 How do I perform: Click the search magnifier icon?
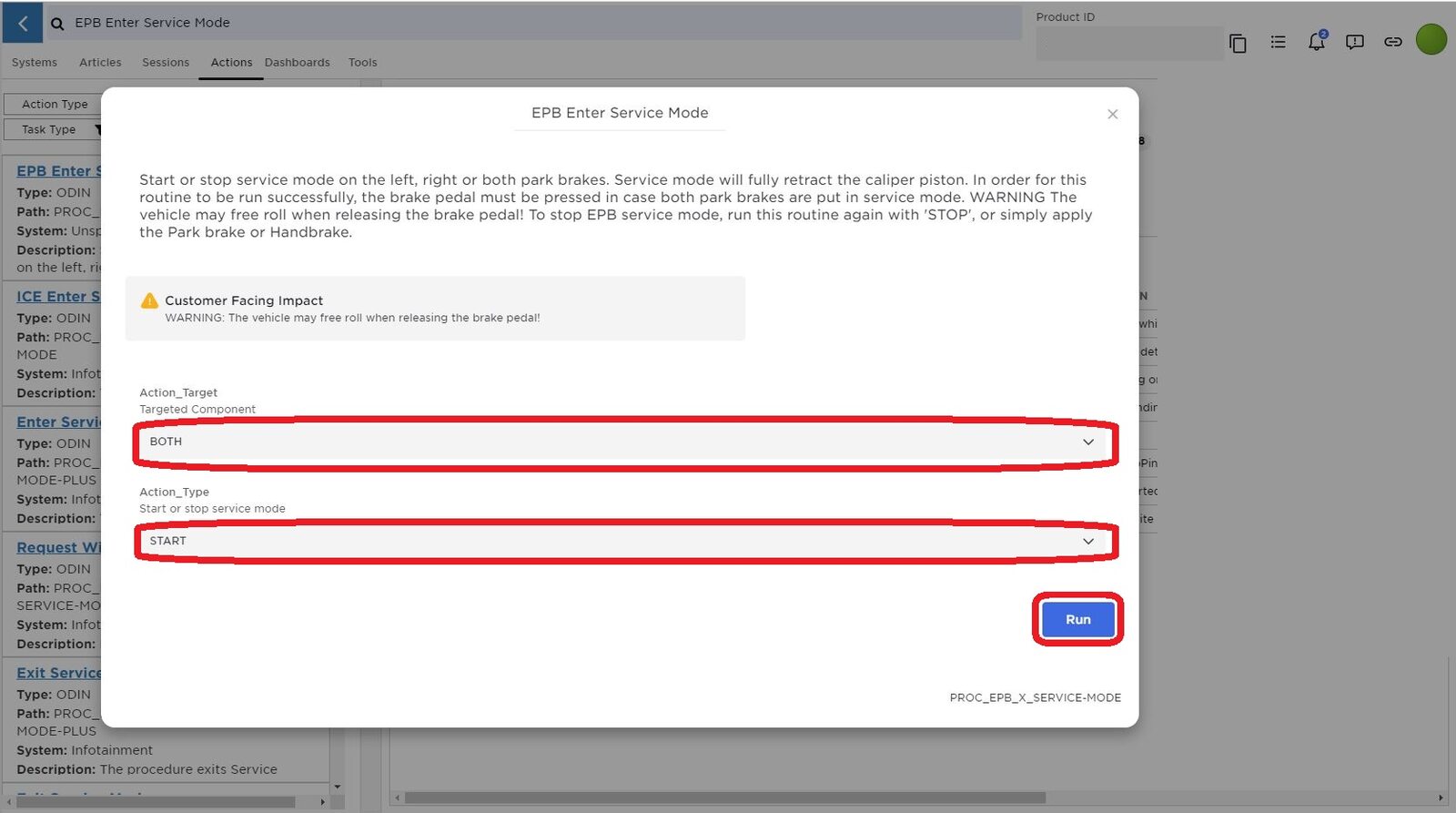[x=57, y=24]
